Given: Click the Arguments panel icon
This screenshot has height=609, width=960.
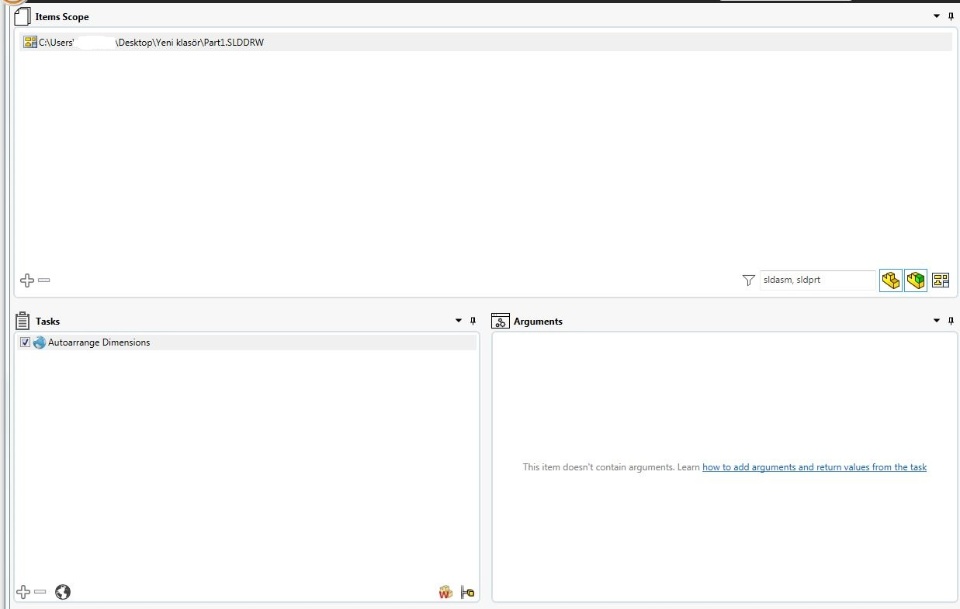Looking at the screenshot, I should pyautogui.click(x=500, y=321).
